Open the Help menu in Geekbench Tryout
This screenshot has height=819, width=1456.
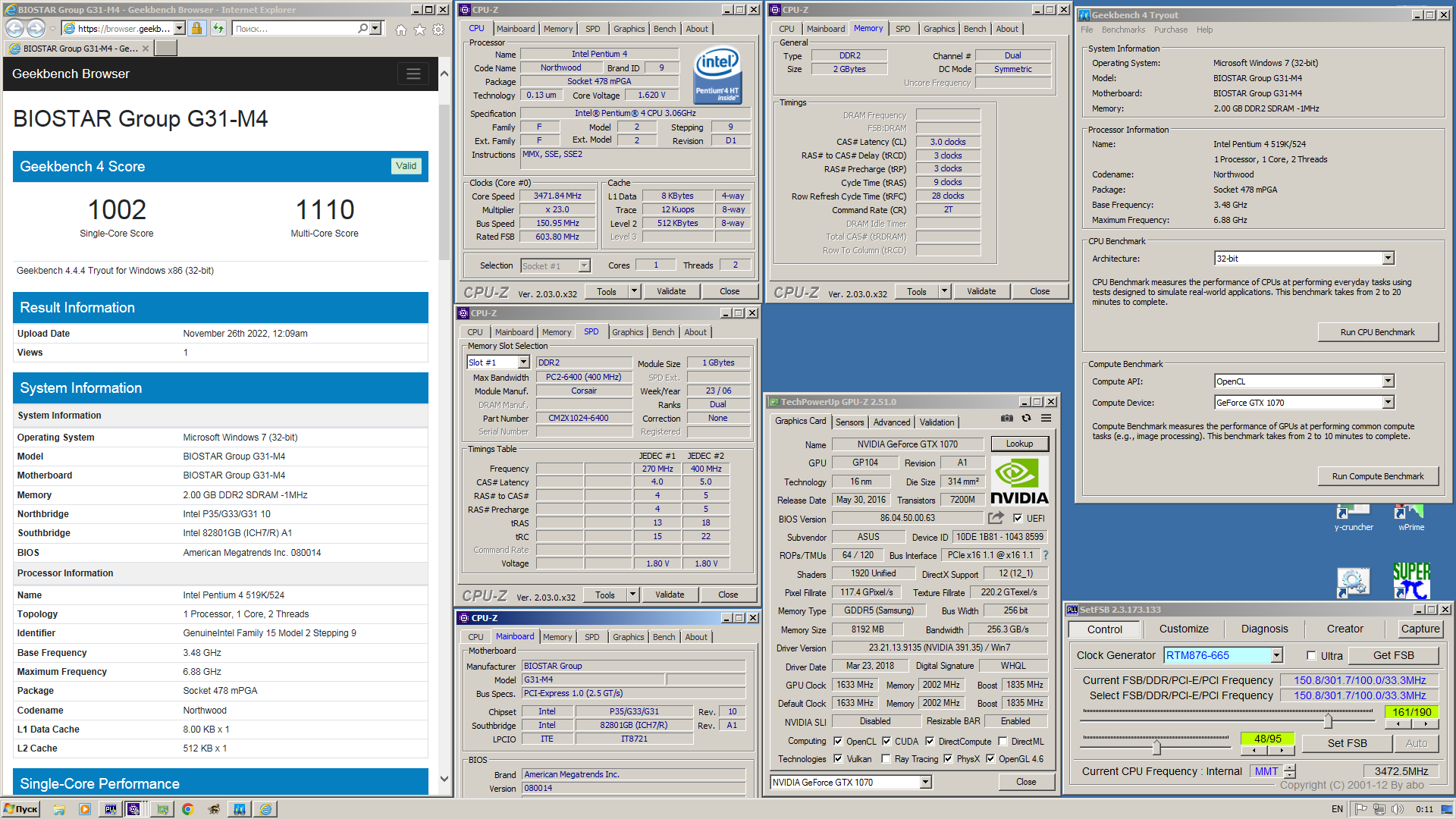1204,30
